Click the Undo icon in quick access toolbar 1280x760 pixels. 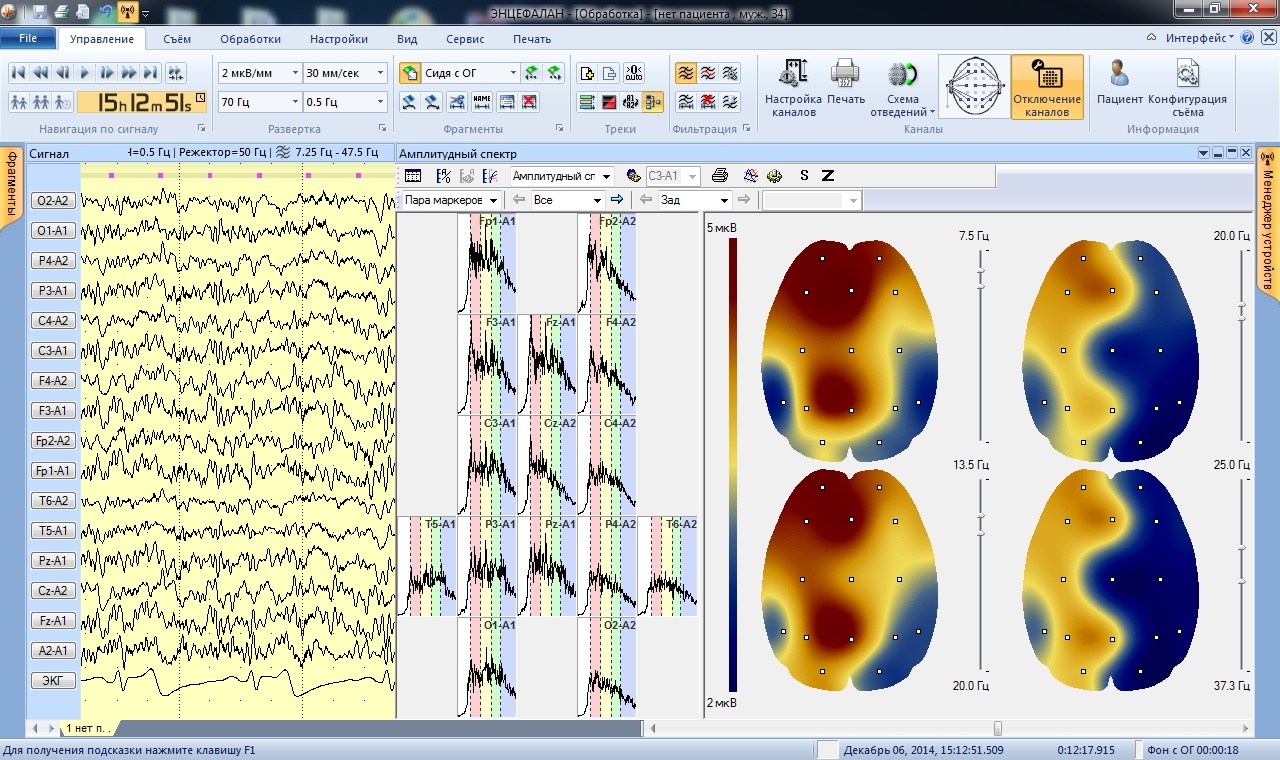click(105, 12)
